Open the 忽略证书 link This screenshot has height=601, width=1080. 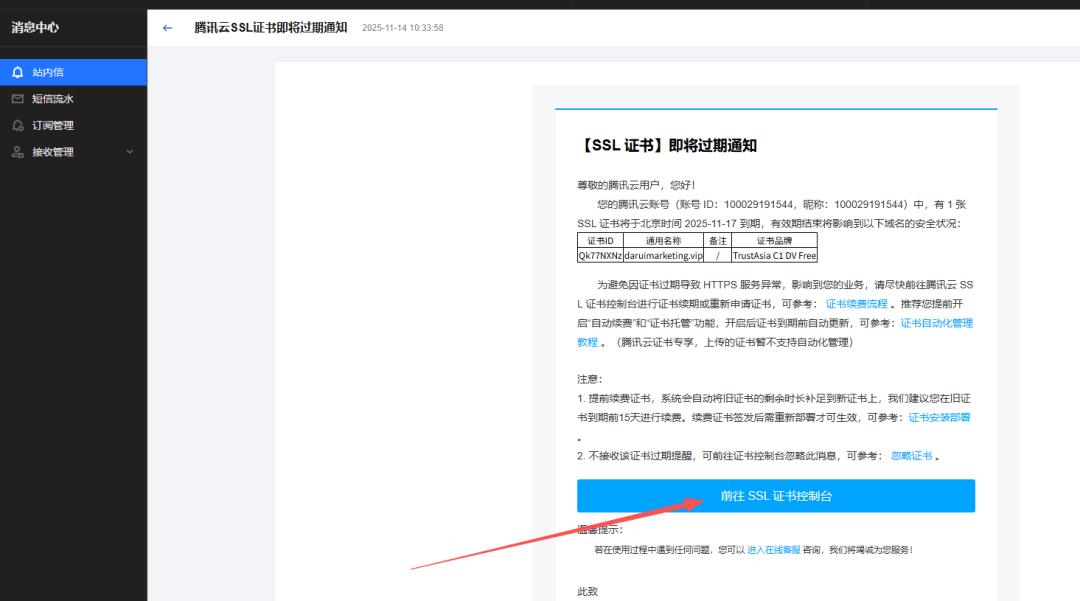click(911, 456)
